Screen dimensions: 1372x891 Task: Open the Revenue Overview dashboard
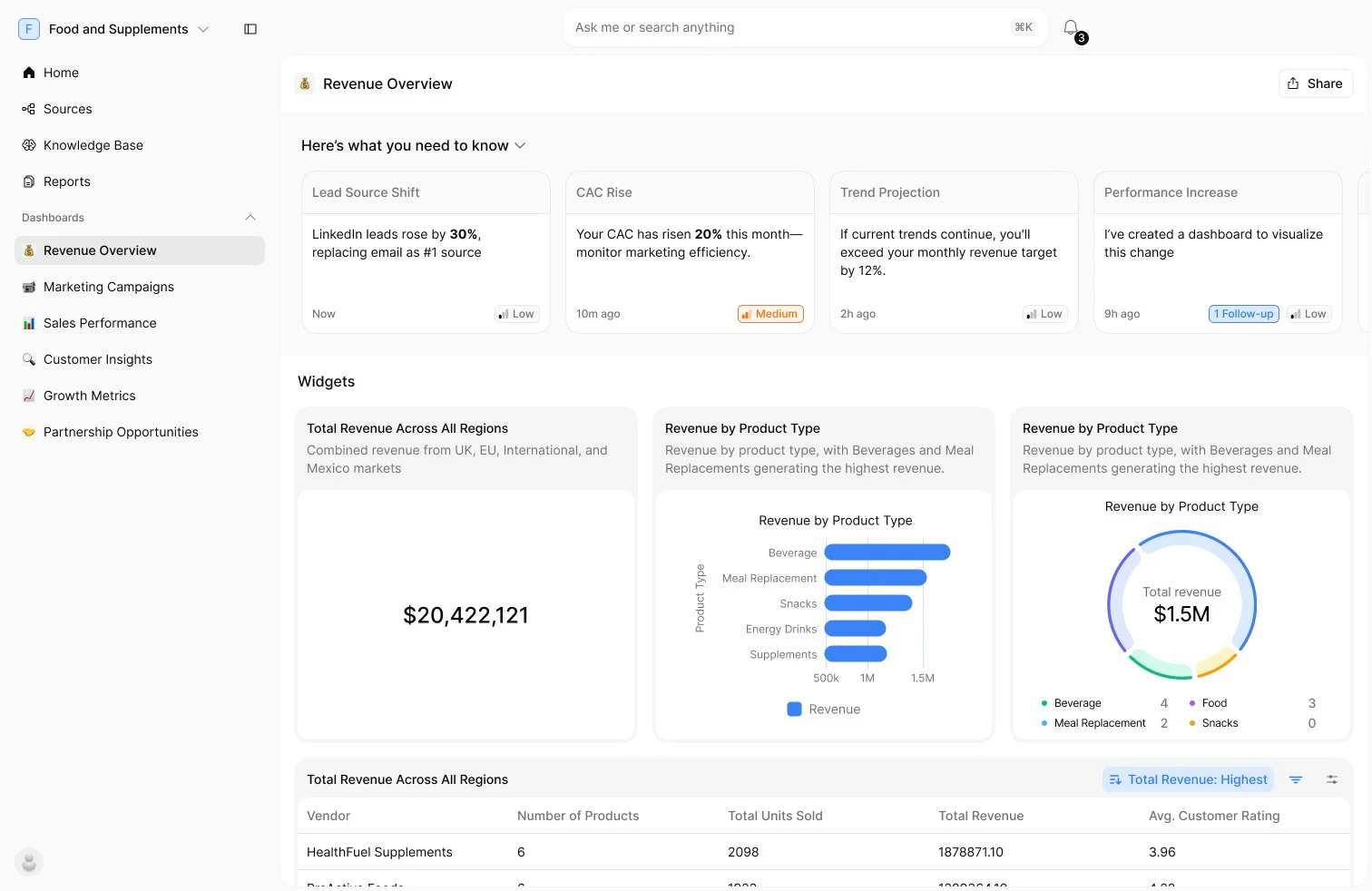point(140,250)
